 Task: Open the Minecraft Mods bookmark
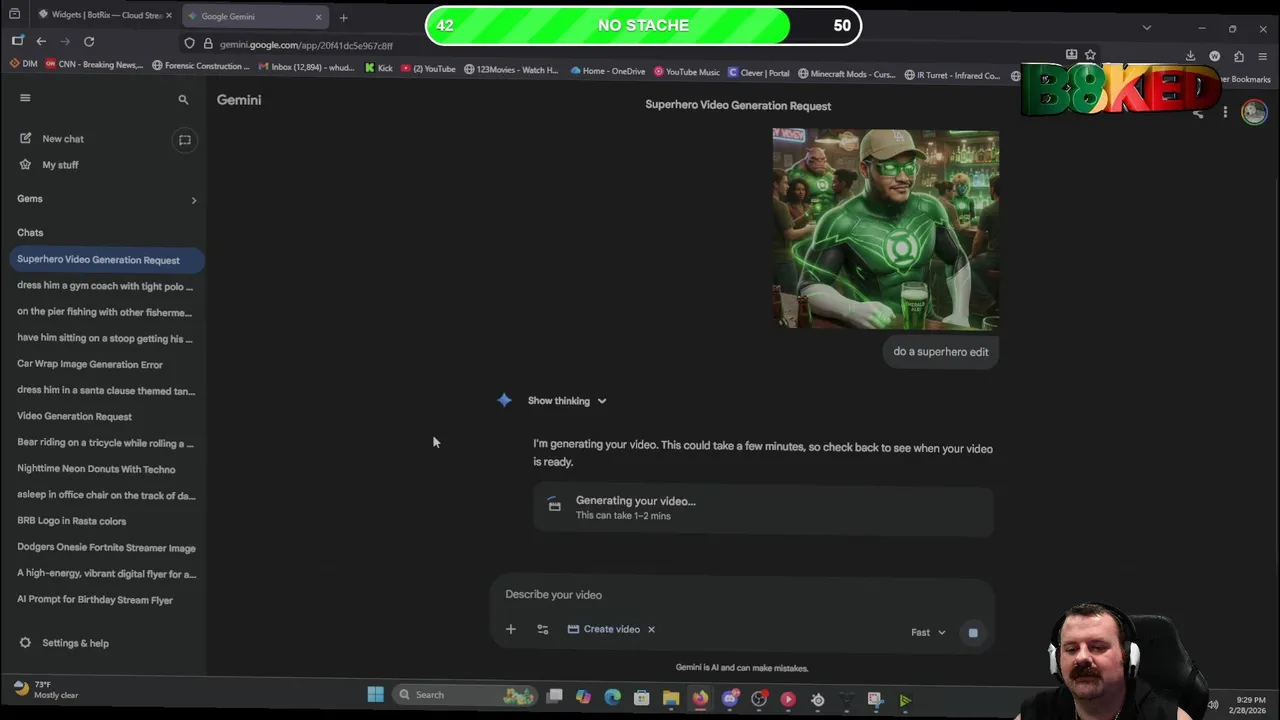click(846, 74)
